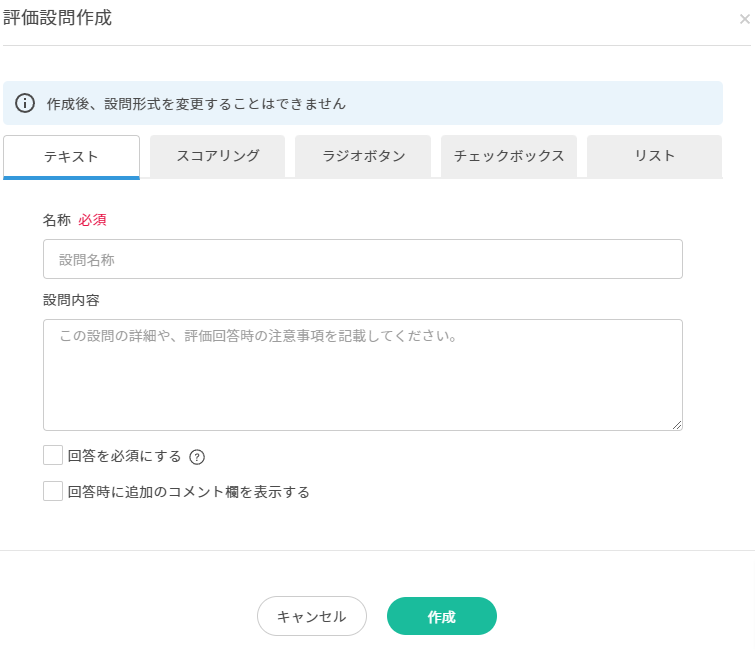755x668 pixels.
Task: Click the resize grip of 設問内容 textarea
Action: [677, 425]
